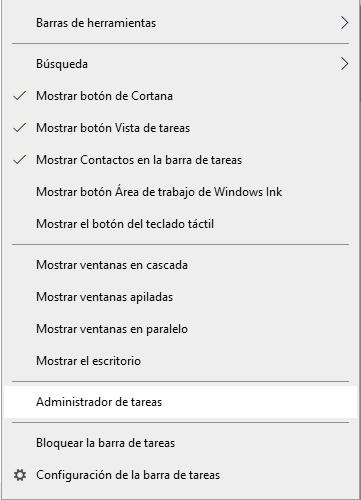Click the checkmark next to Cortana button
361x500 pixels.
20,96
